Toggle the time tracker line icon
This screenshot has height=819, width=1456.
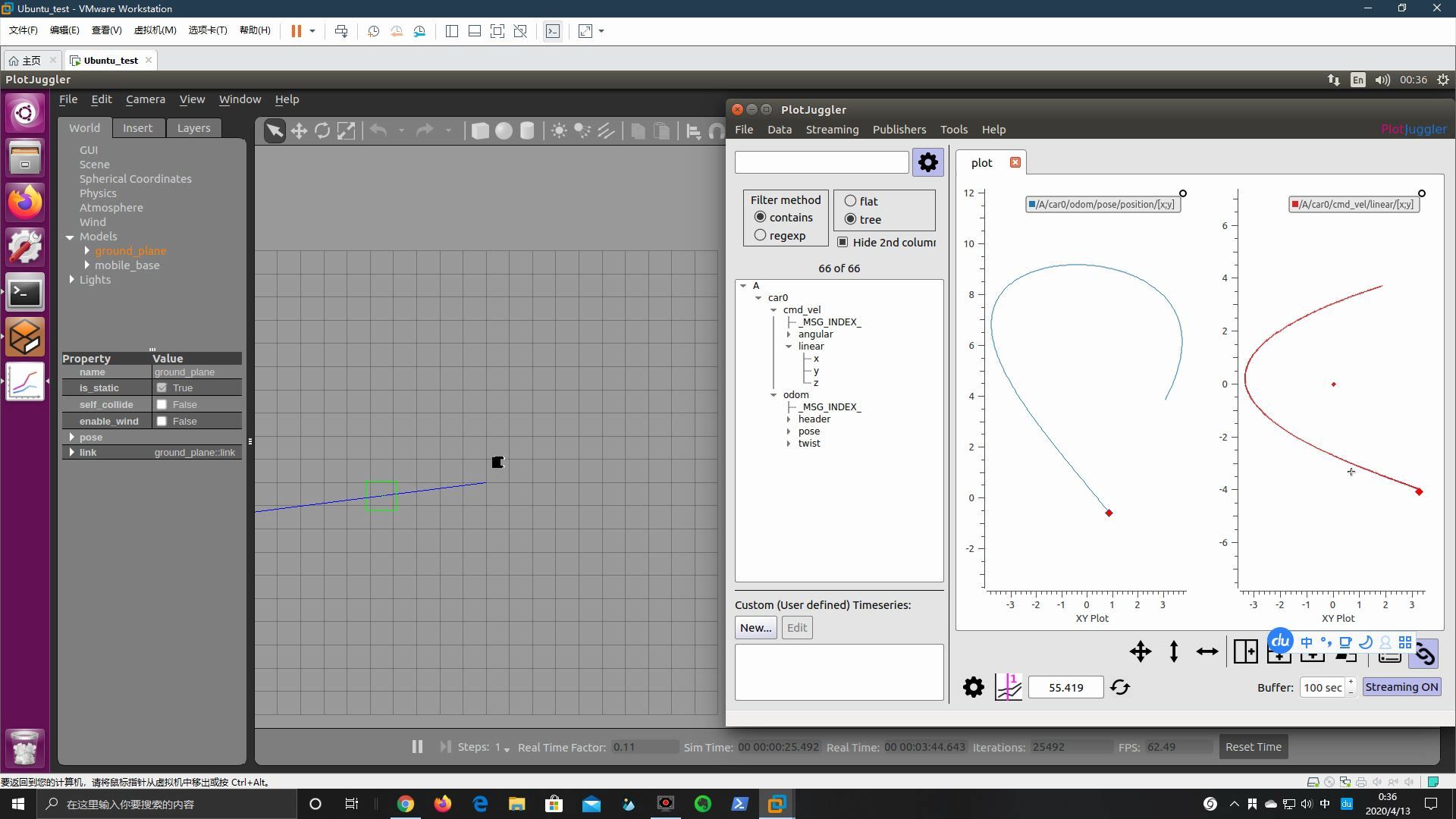1008,687
